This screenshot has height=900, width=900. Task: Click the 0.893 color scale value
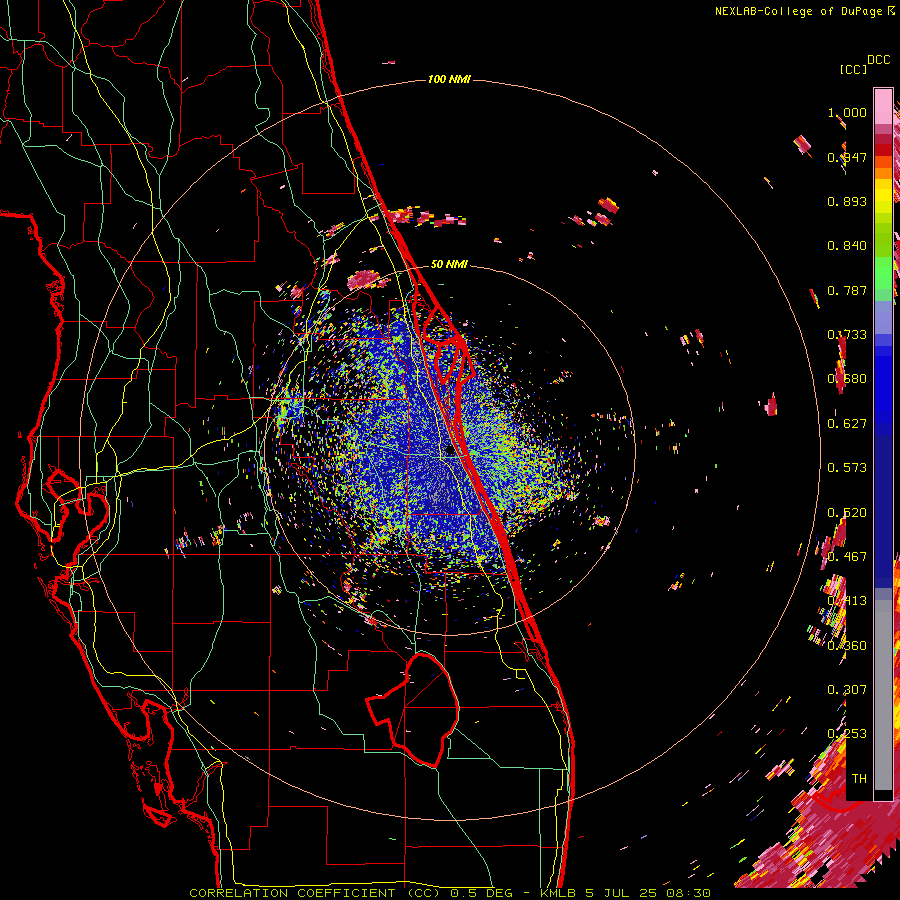[x=847, y=201]
